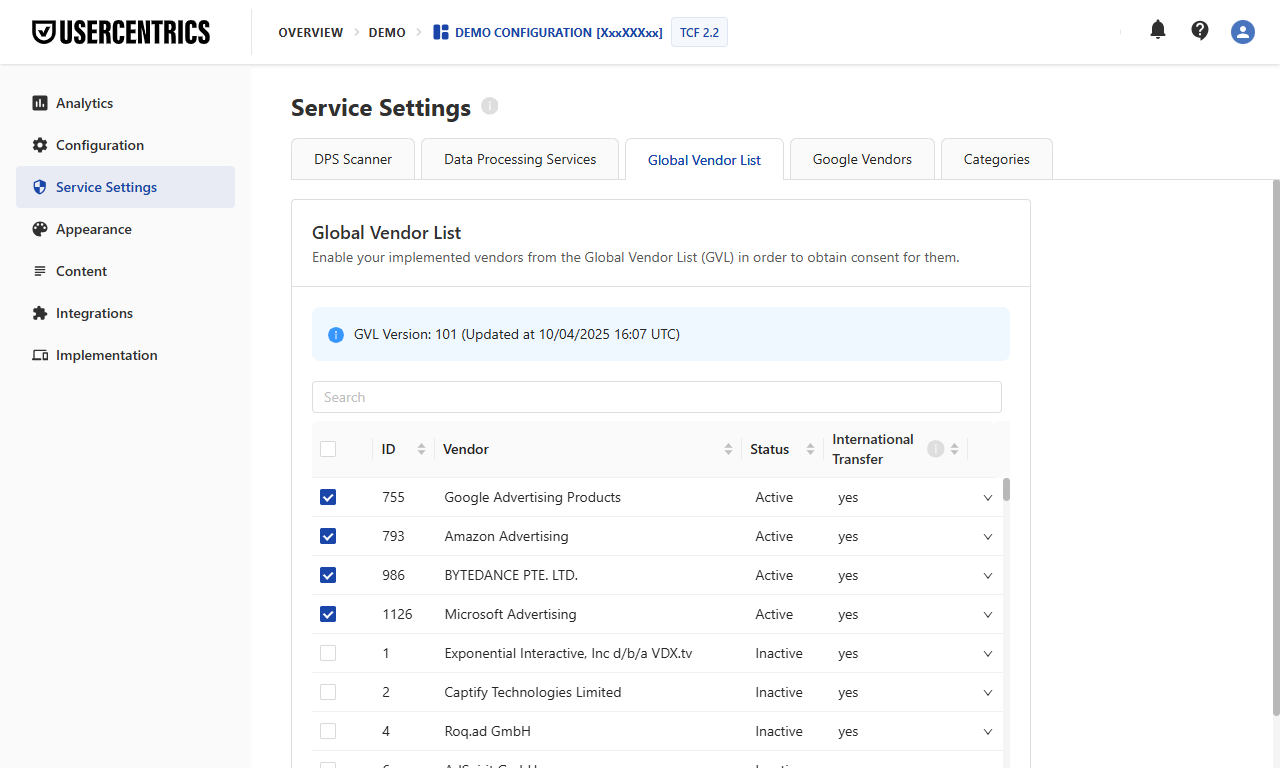Select the Global Vendor List tab

tap(704, 160)
